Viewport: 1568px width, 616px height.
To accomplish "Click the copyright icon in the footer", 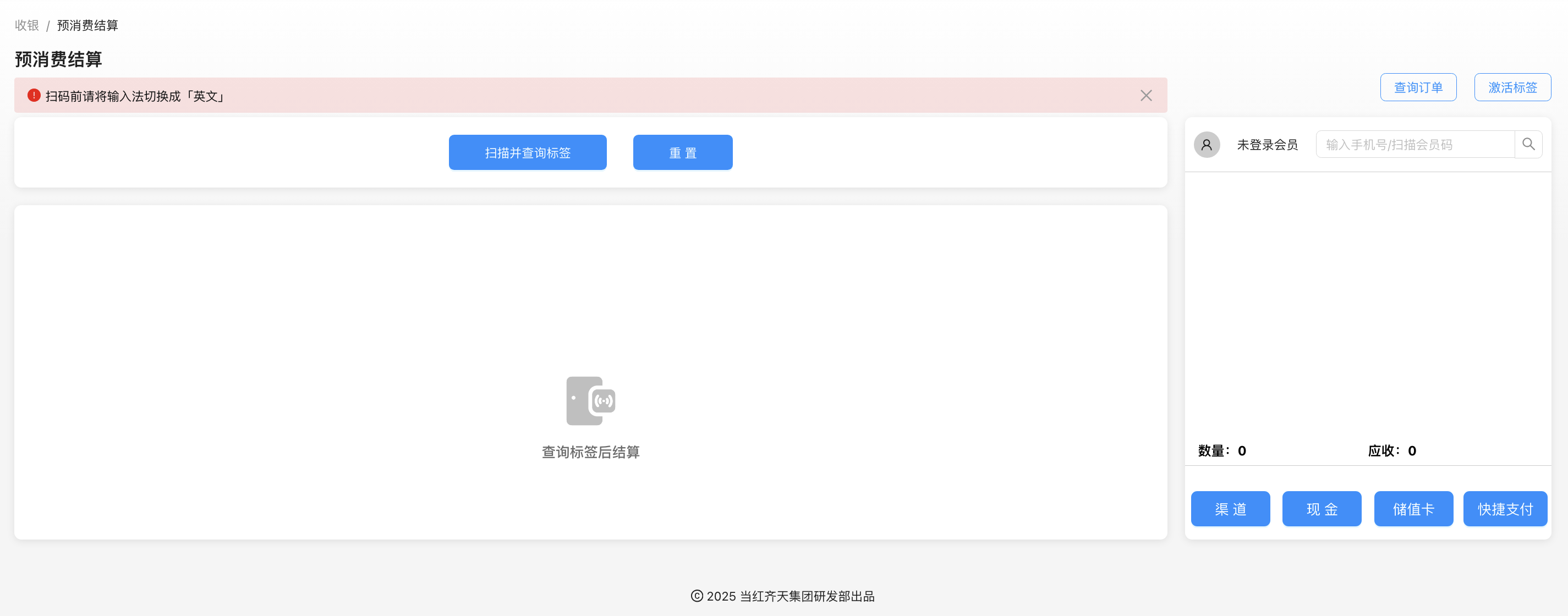I will click(696, 597).
